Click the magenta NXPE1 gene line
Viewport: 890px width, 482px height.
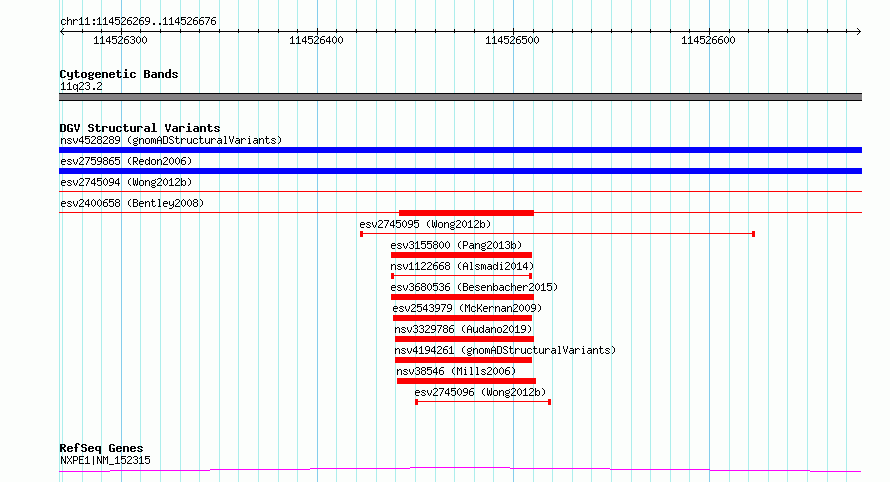[x=460, y=469]
